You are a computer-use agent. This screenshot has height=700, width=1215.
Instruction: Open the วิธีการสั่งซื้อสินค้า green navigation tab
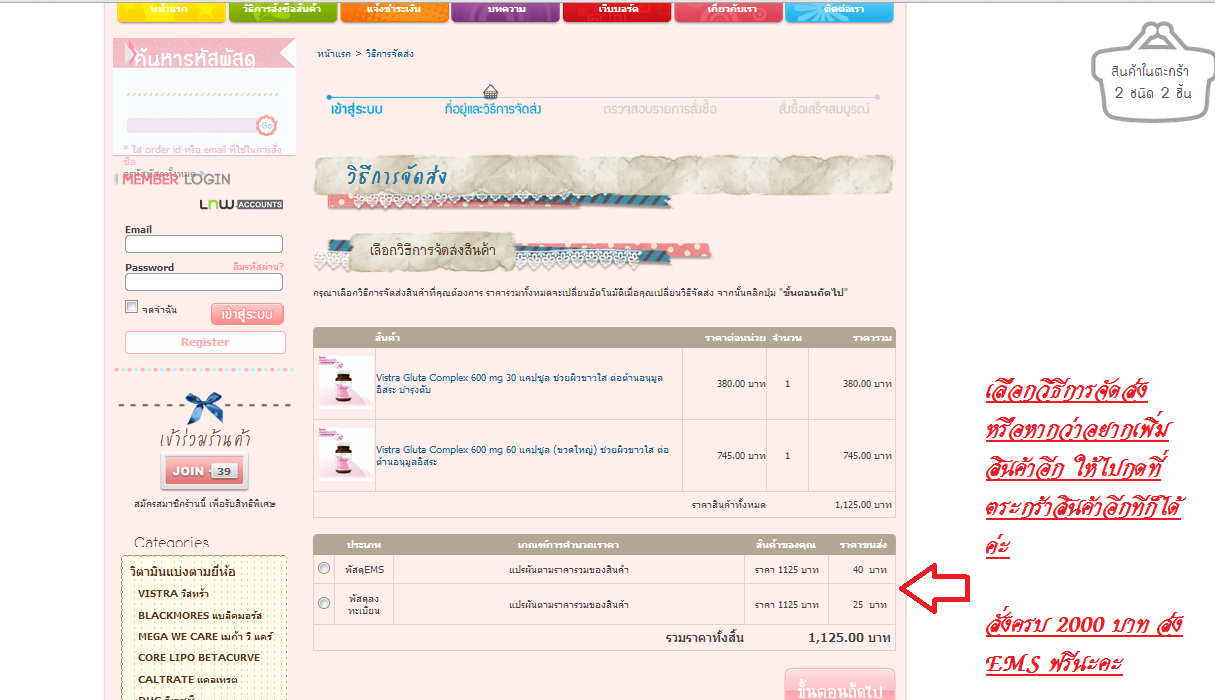pos(282,11)
